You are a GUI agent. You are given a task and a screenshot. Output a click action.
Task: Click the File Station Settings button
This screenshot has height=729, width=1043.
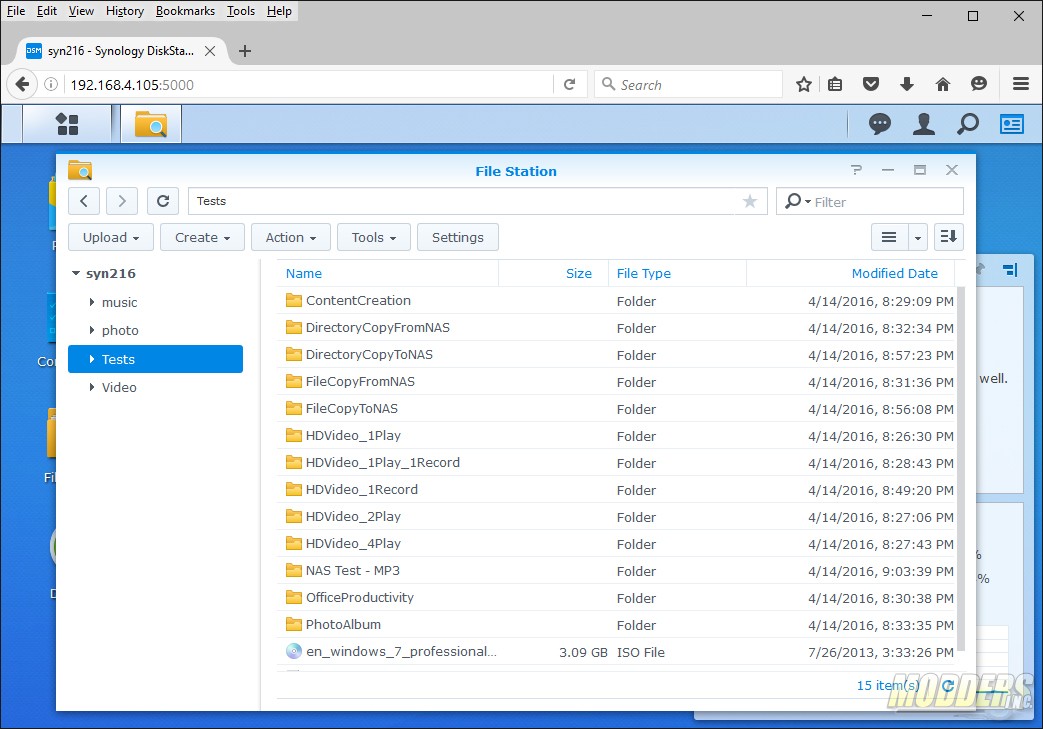(458, 237)
